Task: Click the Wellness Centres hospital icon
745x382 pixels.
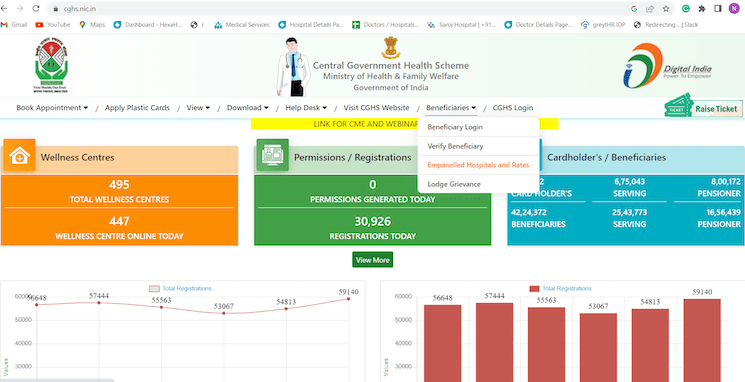Action: click(19, 155)
